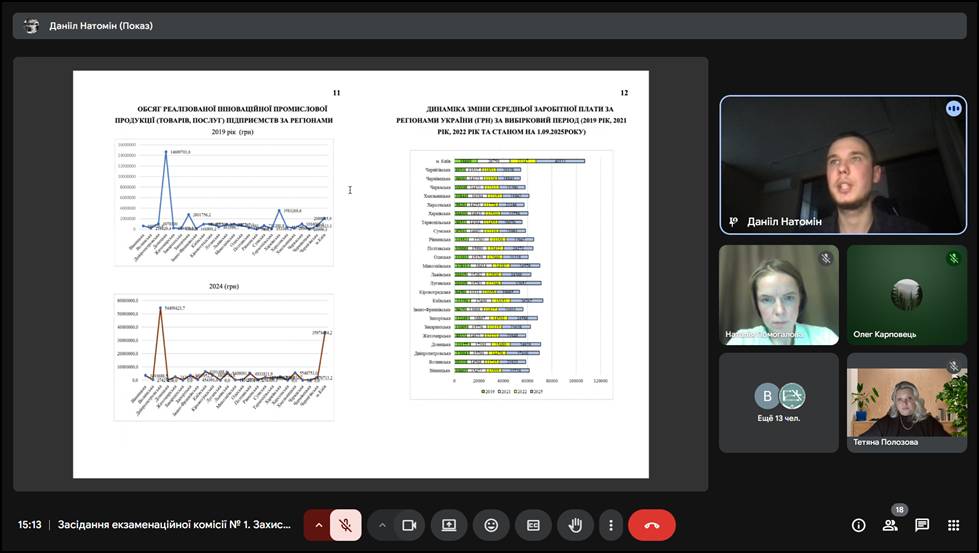Raise your hand
The width and height of the screenshot is (979, 553).
575,525
